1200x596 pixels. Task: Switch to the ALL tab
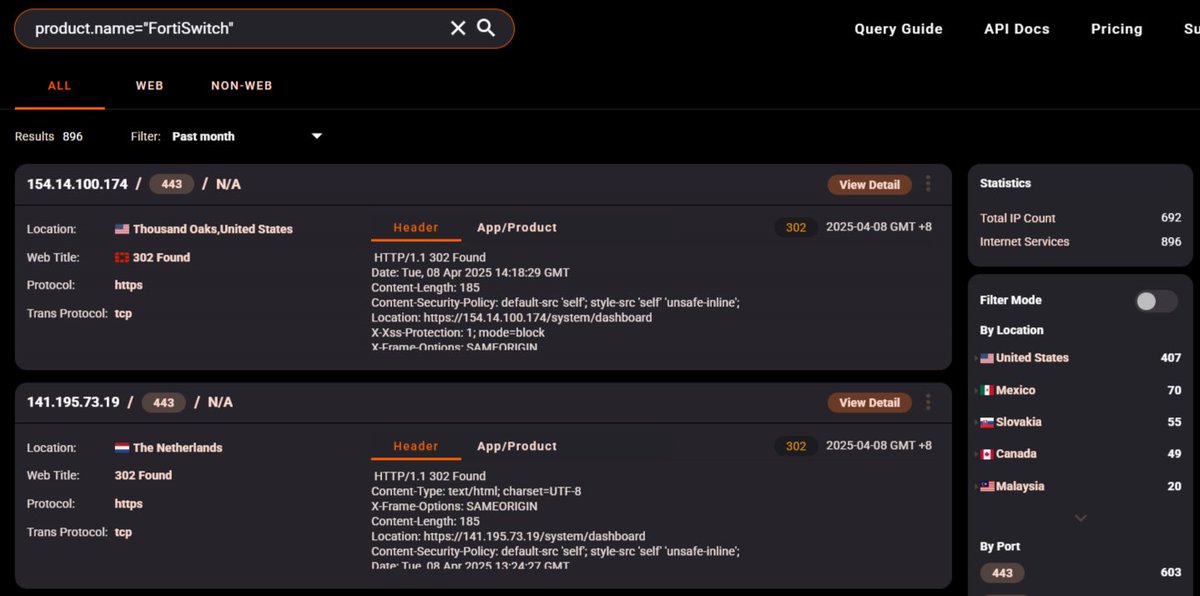pyautogui.click(x=60, y=86)
